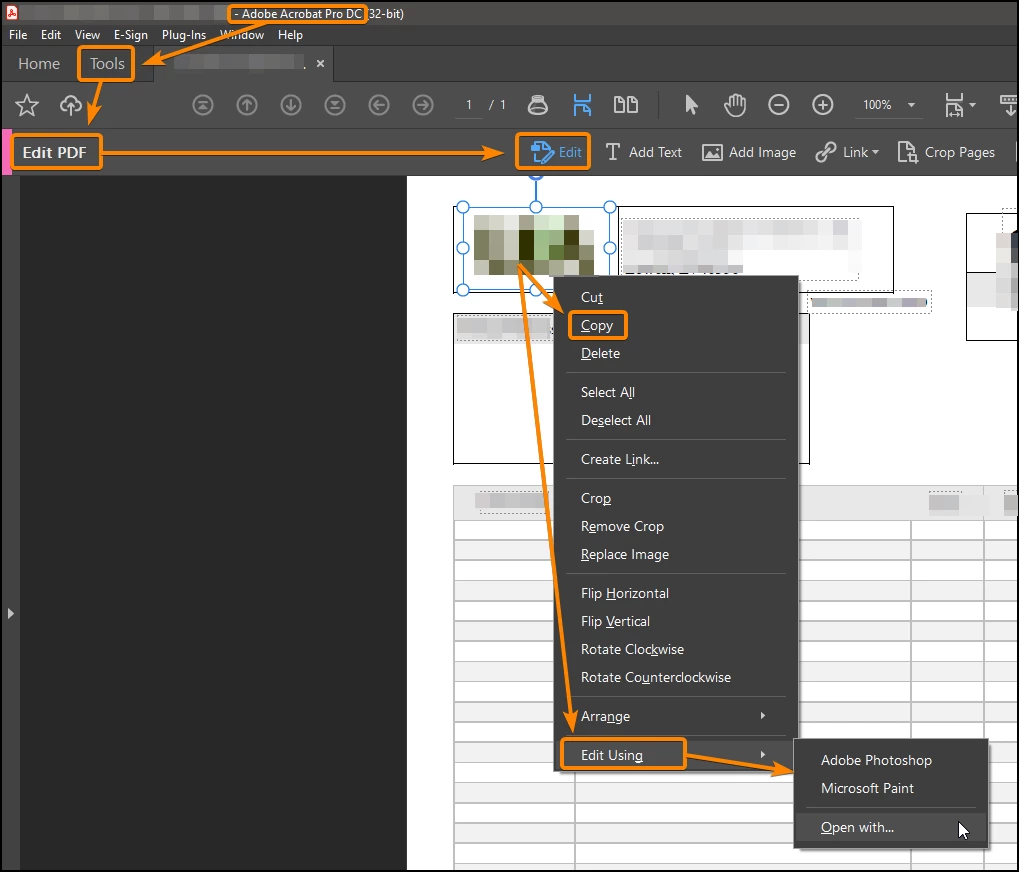The image size is (1019, 872).
Task: Open the File menu
Action: coord(18,35)
